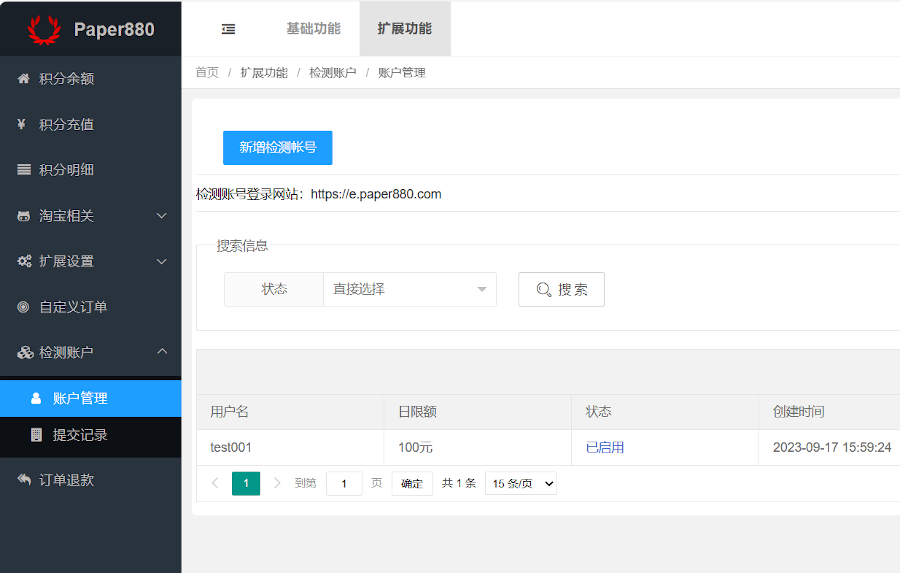The image size is (900, 573).
Task: Click the 搜索 button
Action: (x=561, y=289)
